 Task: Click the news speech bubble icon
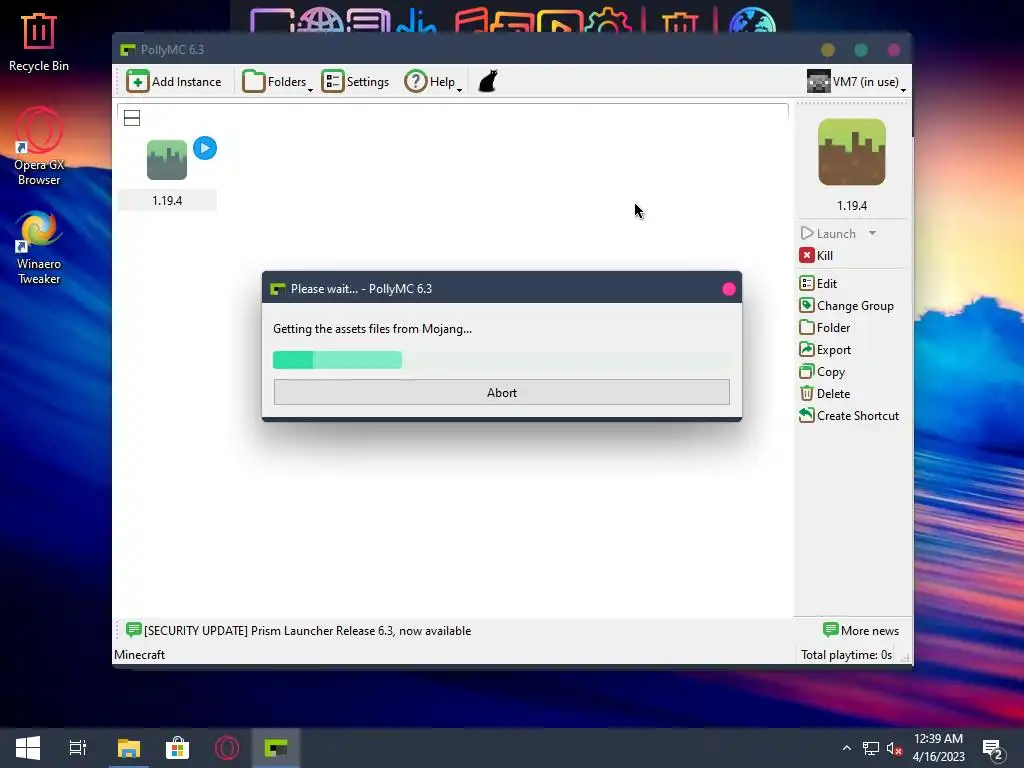pos(133,630)
